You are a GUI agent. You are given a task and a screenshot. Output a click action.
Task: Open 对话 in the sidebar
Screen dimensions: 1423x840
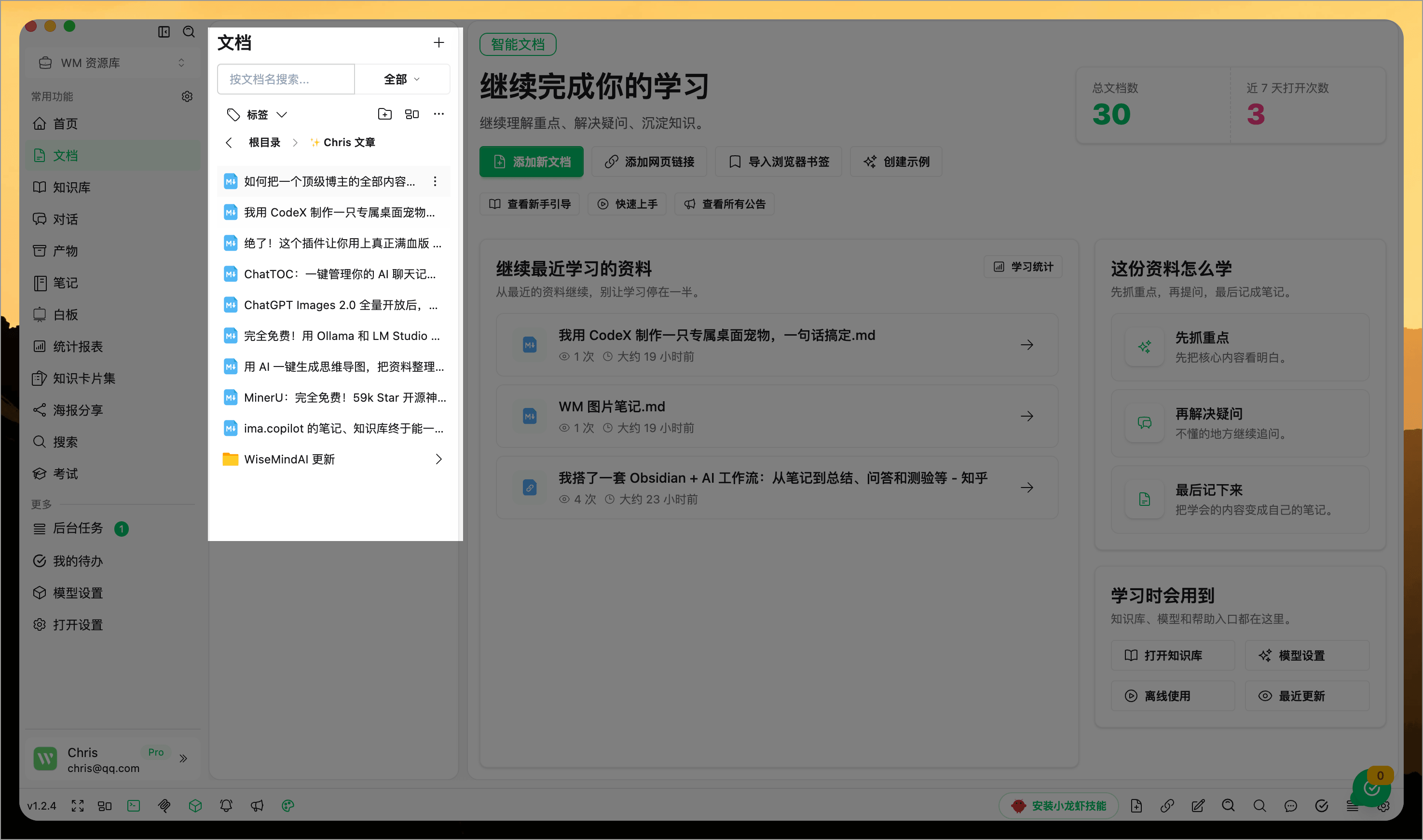click(112, 219)
